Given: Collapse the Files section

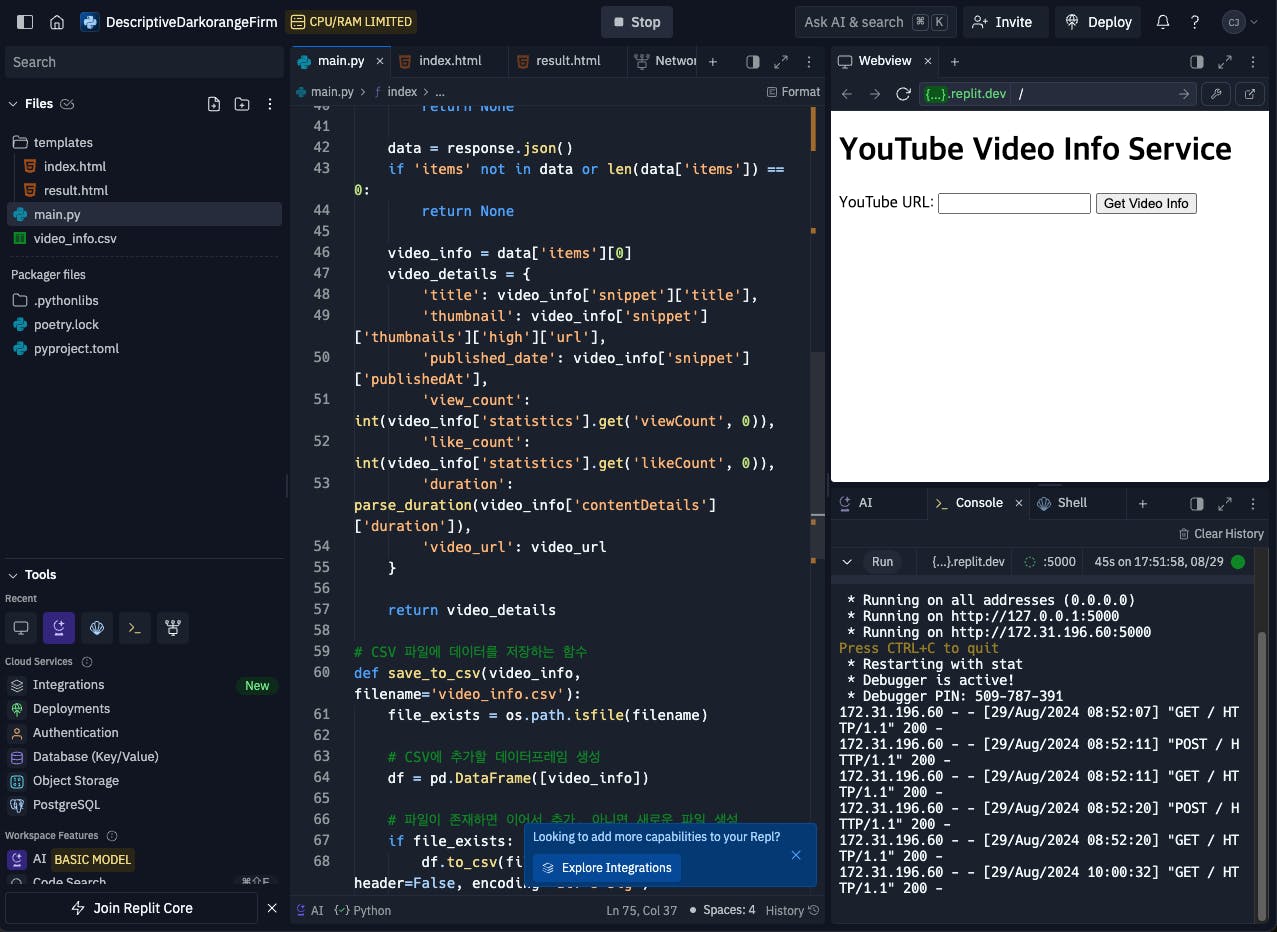Looking at the screenshot, I should click(x=13, y=104).
